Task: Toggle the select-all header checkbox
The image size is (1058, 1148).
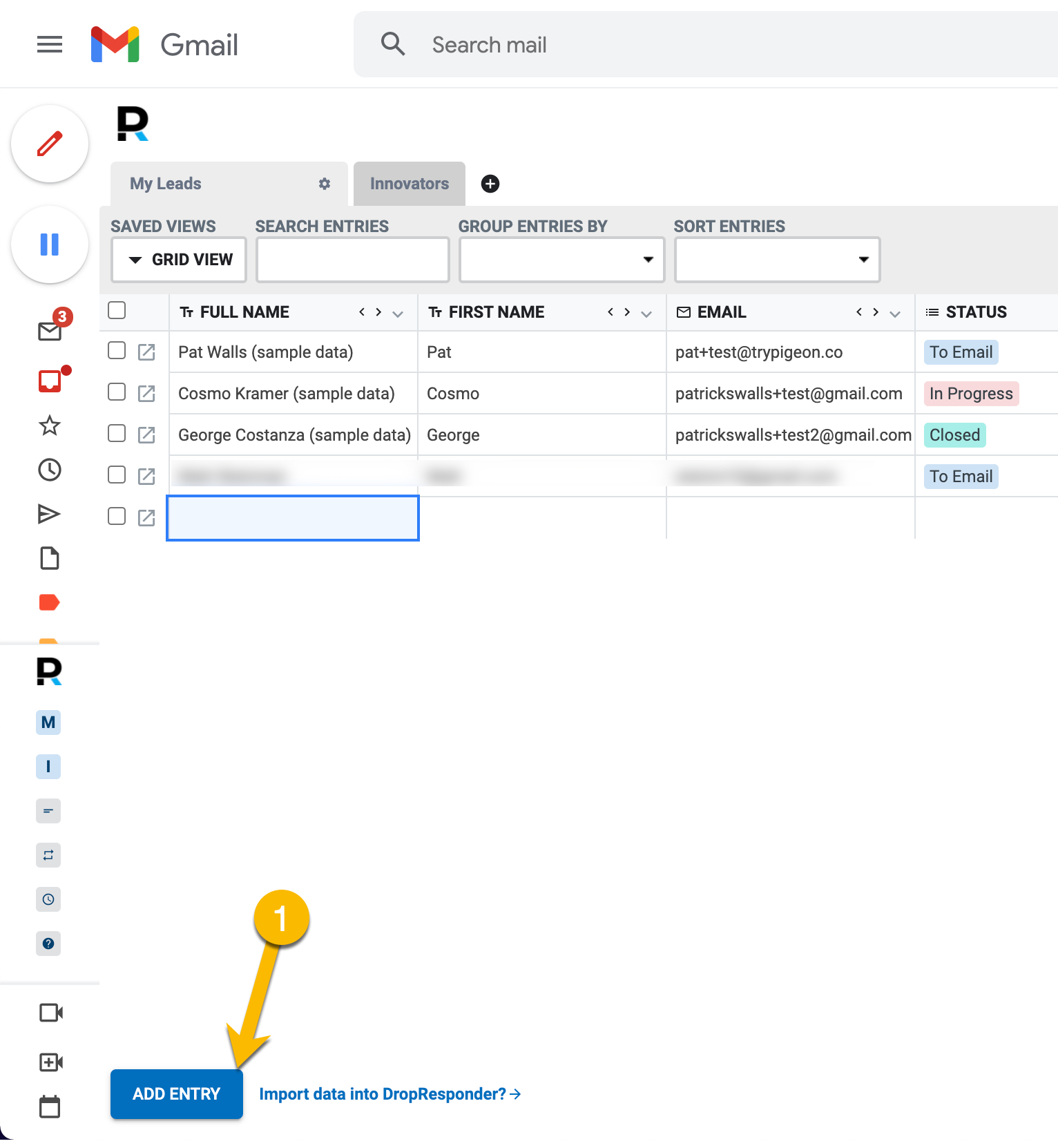Action: click(117, 311)
